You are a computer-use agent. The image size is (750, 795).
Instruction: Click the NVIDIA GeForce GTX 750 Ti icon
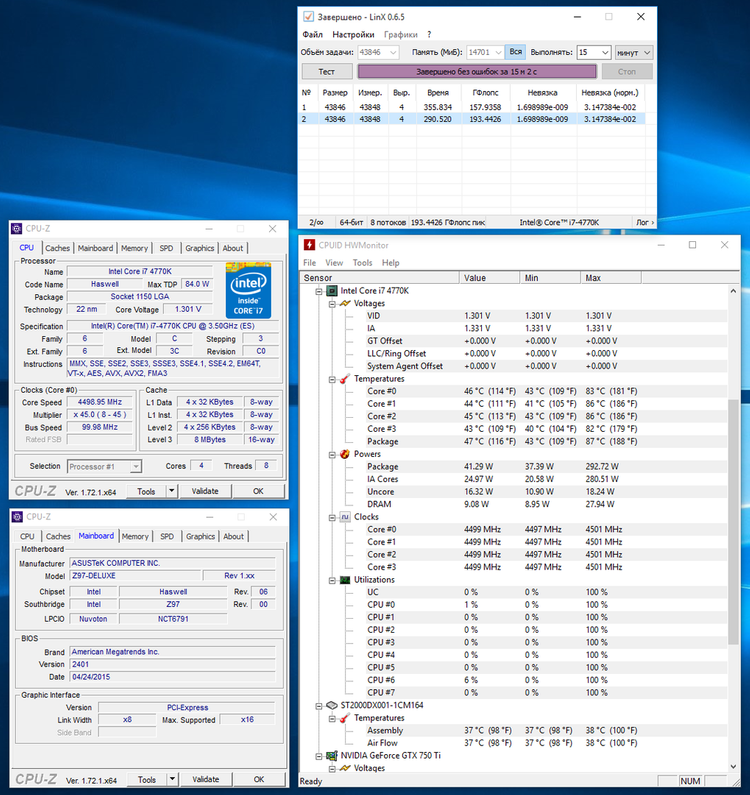(332, 755)
